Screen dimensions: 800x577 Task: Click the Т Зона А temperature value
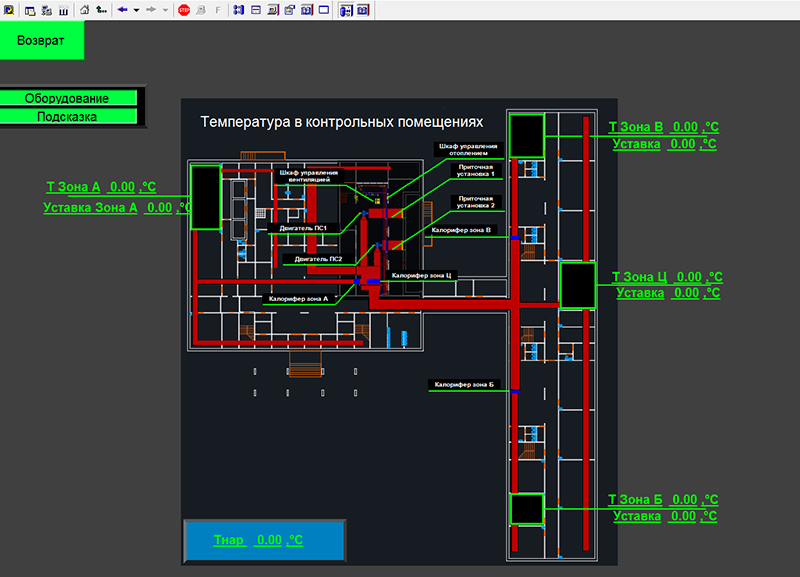pyautogui.click(x=121, y=187)
